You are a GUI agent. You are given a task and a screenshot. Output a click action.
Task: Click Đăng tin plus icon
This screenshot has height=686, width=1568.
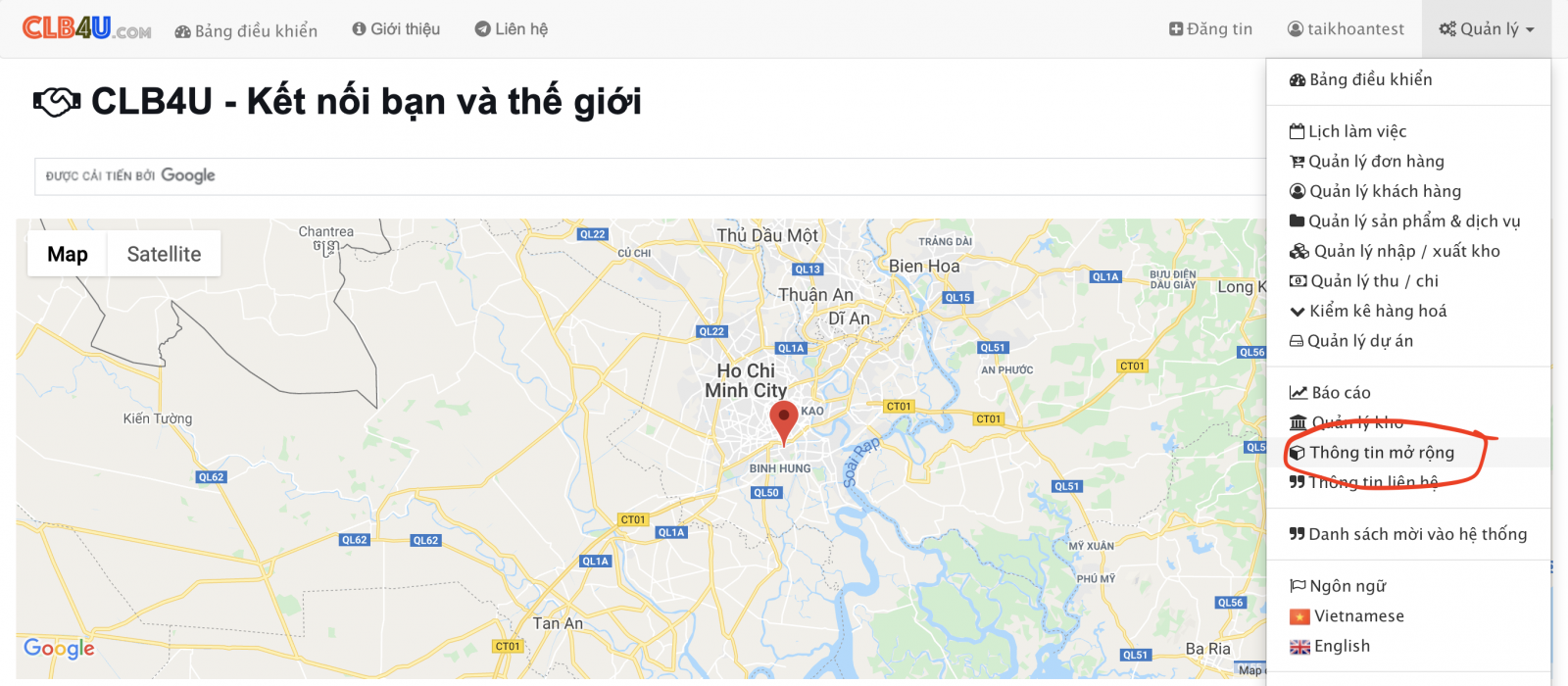[x=1176, y=29]
